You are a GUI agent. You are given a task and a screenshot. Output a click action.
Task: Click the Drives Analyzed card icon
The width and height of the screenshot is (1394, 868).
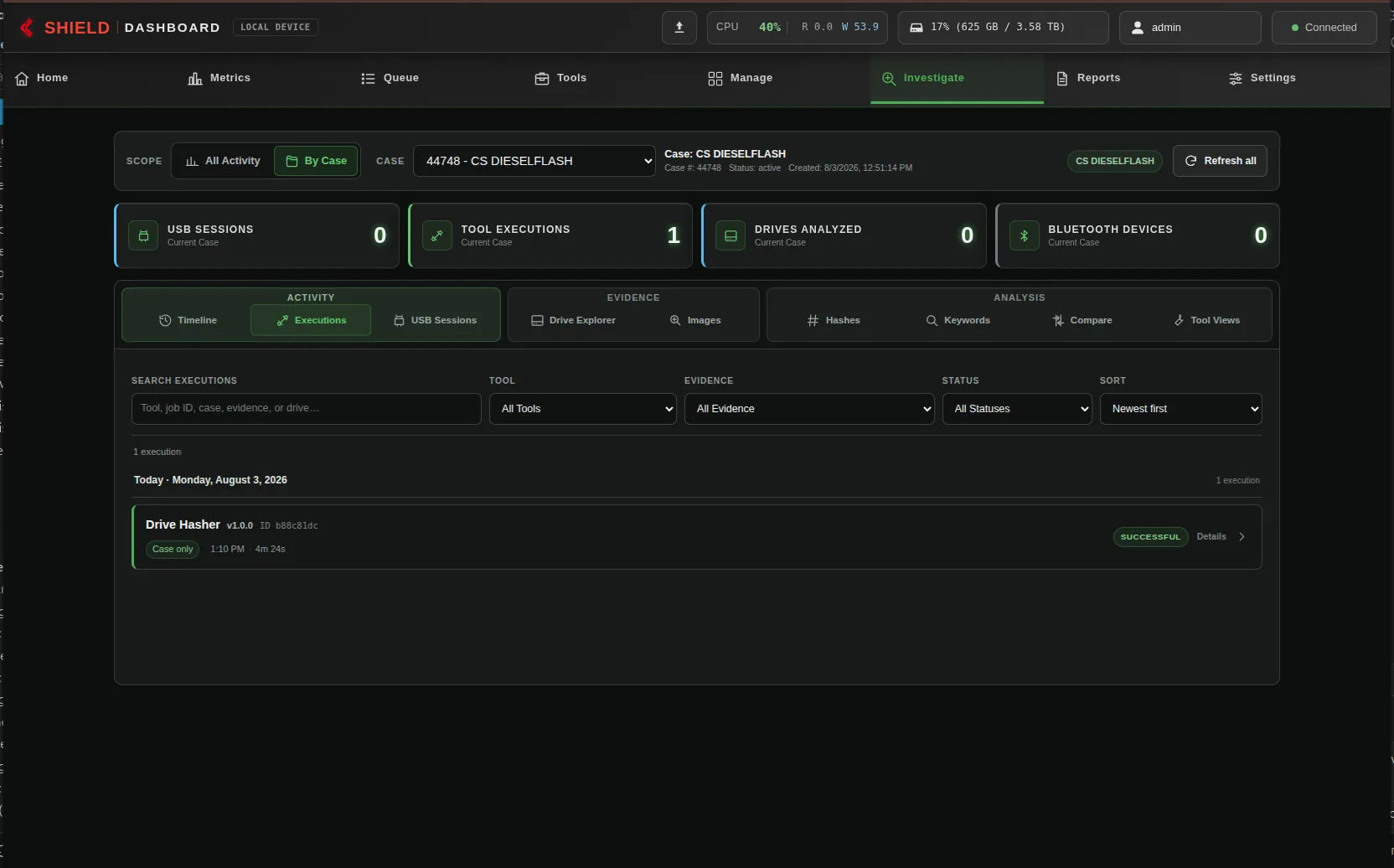[731, 235]
